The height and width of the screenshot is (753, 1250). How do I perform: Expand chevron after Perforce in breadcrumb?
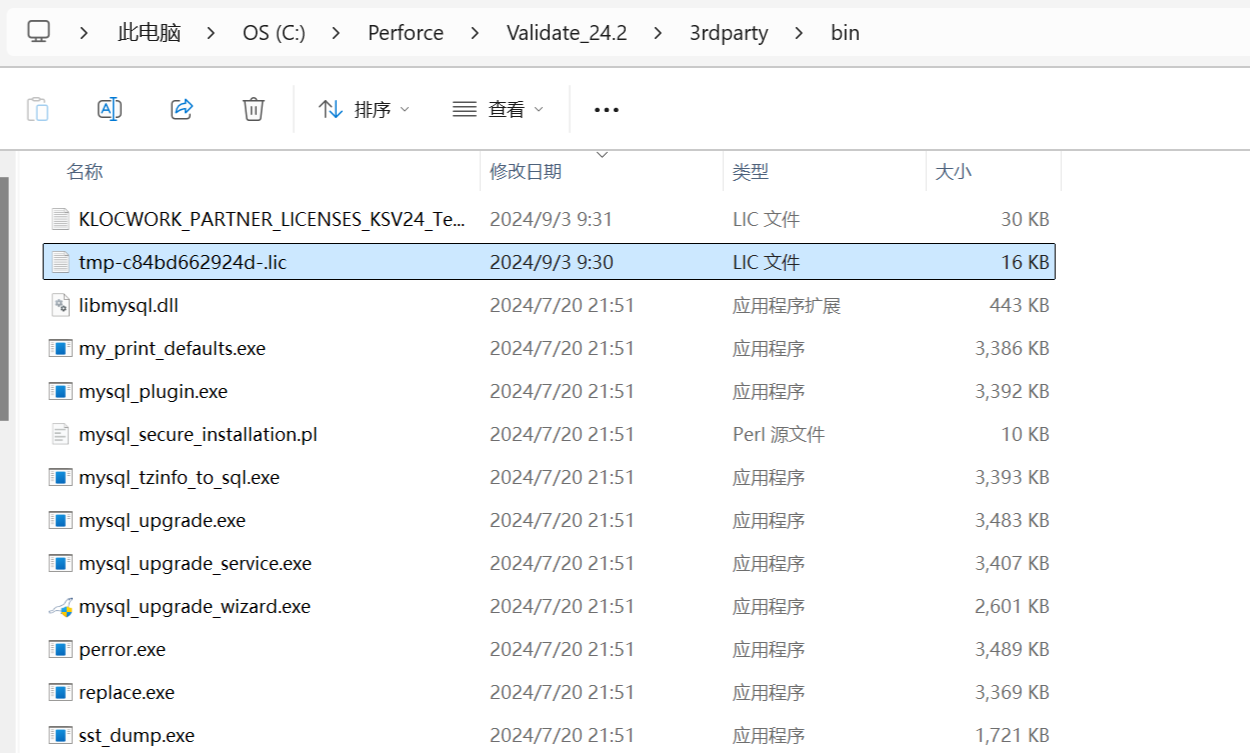475,33
